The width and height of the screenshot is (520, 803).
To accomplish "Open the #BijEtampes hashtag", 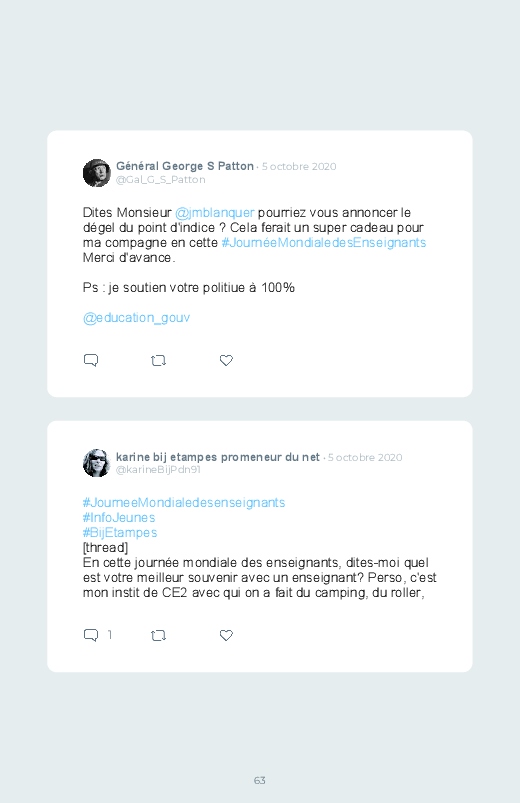I will pos(120,533).
